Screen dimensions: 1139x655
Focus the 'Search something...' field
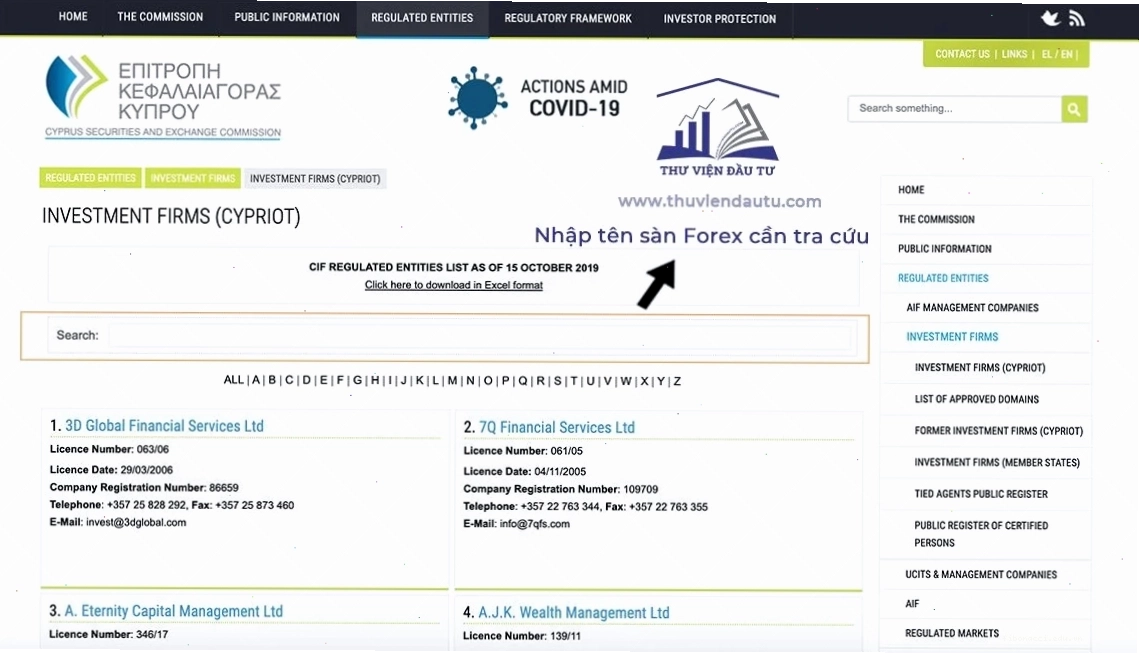954,109
